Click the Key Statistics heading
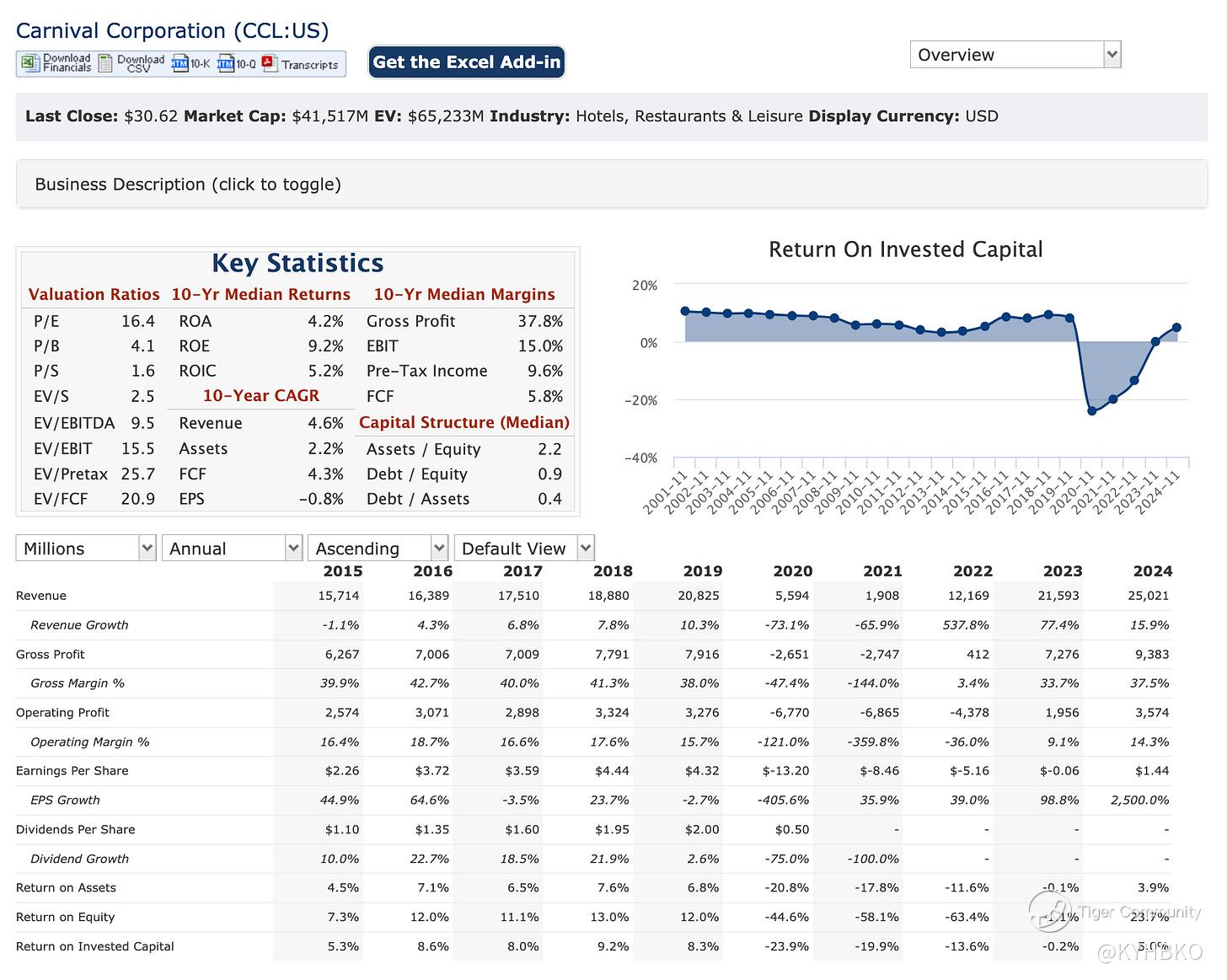This screenshot has height=980, width=1227. coord(297,264)
